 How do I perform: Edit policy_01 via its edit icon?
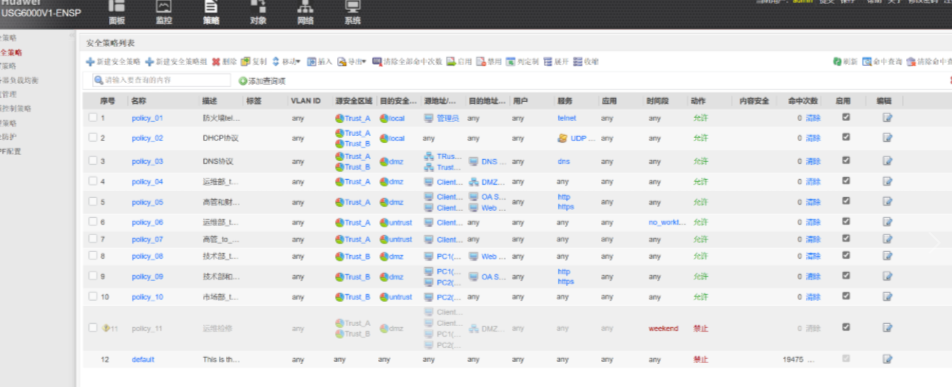[888, 118]
